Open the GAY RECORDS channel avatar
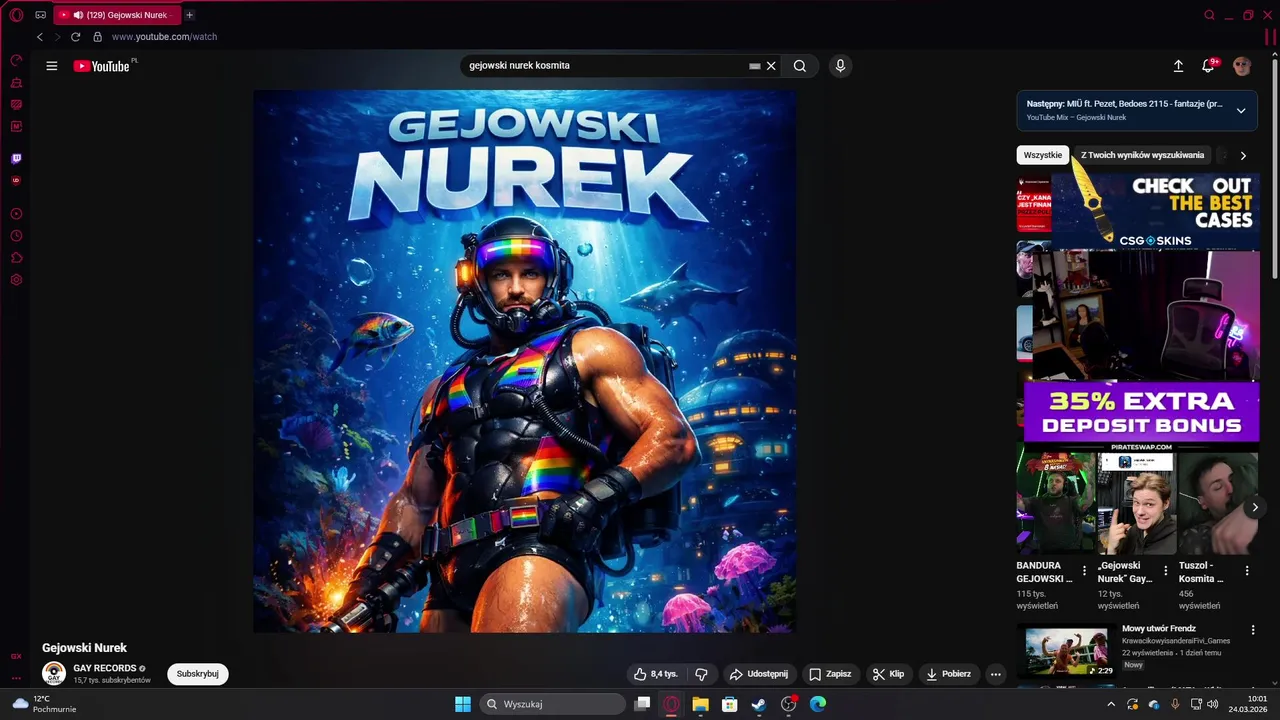 [54, 674]
